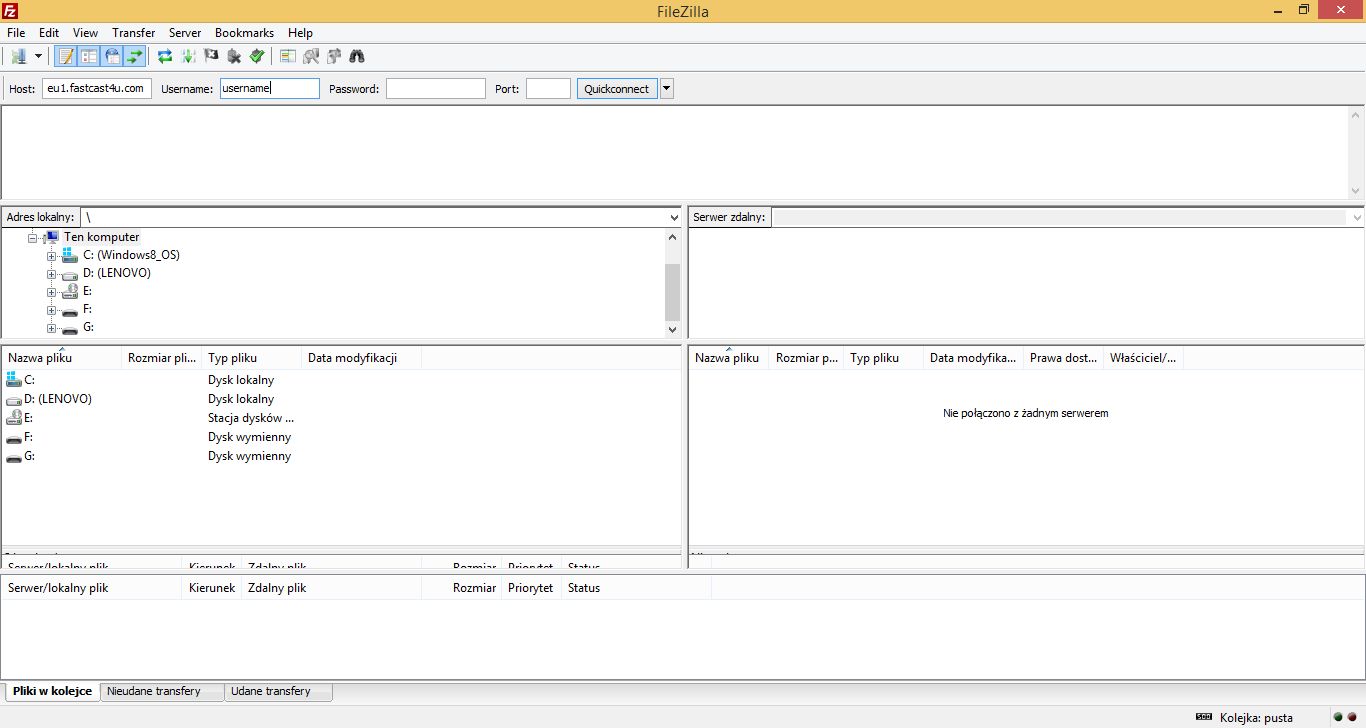Click the Password input field

point(435,88)
